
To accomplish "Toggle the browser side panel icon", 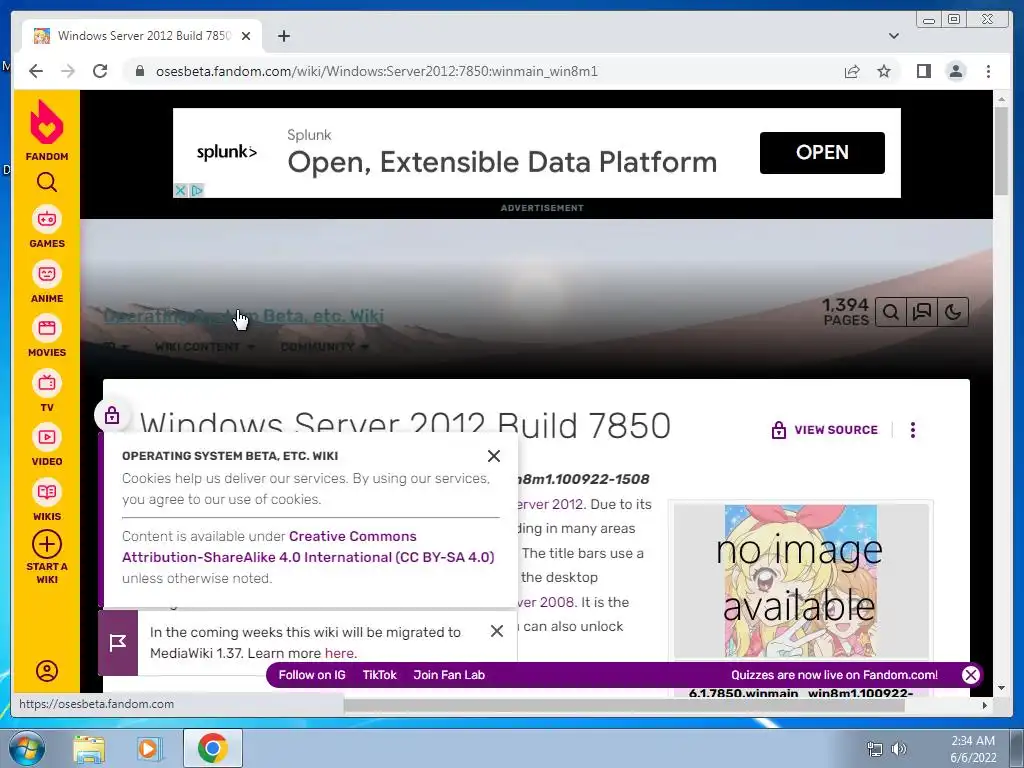I will [923, 71].
